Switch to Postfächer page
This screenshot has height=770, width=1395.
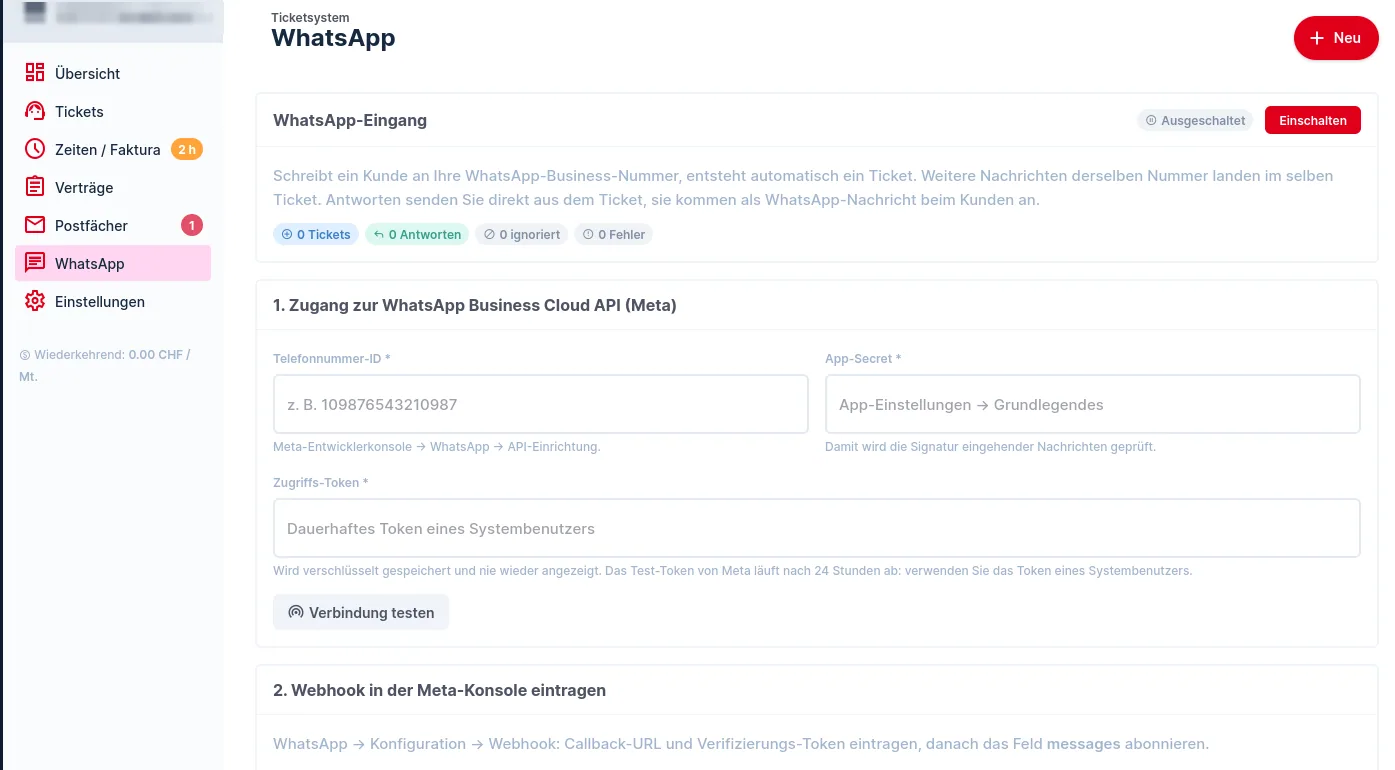coord(113,225)
